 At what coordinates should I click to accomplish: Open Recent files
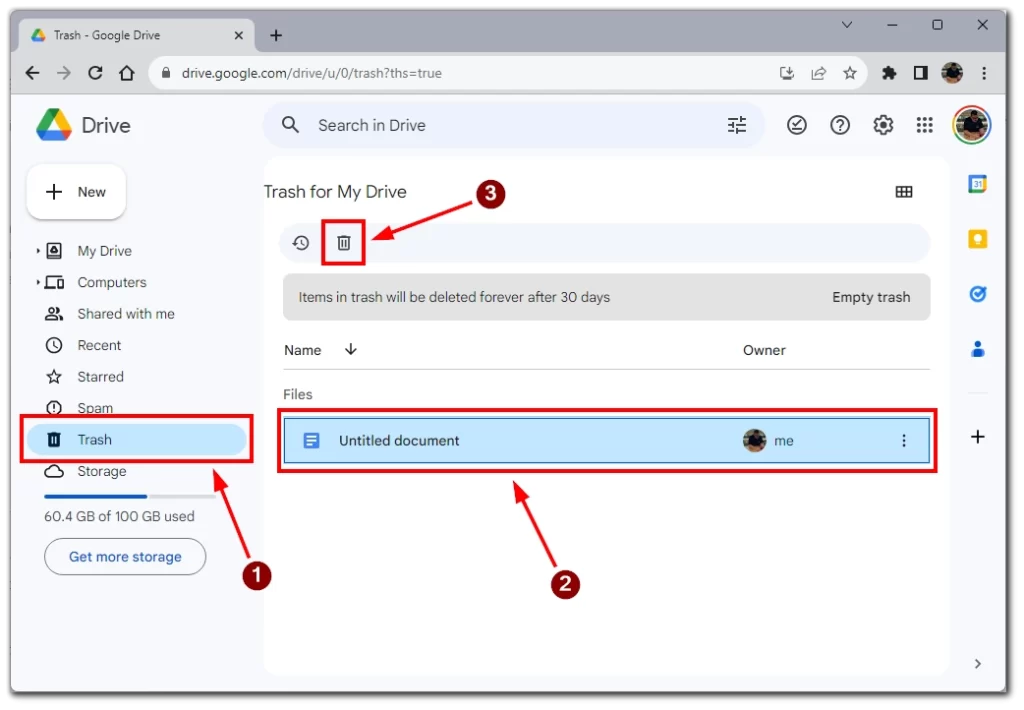click(99, 345)
